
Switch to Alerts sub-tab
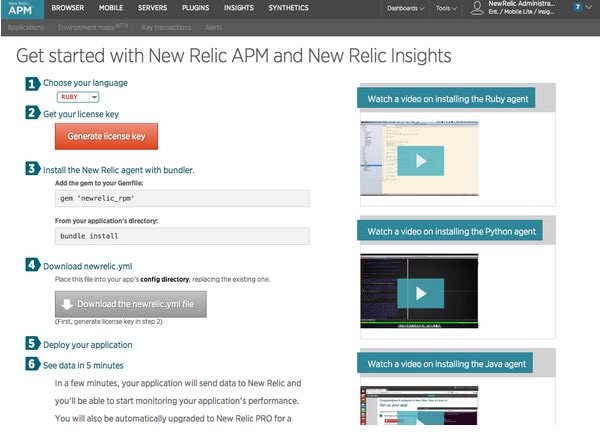click(214, 28)
